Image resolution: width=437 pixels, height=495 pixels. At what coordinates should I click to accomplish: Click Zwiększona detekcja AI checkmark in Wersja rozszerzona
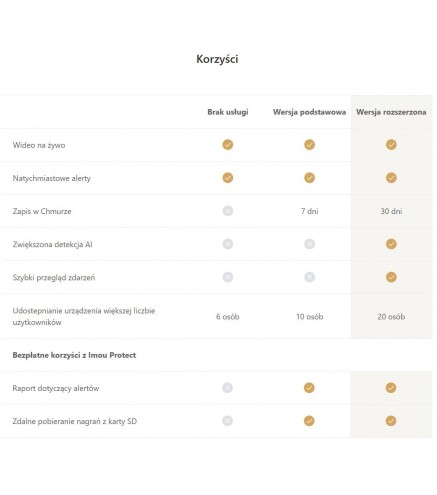coord(391,244)
